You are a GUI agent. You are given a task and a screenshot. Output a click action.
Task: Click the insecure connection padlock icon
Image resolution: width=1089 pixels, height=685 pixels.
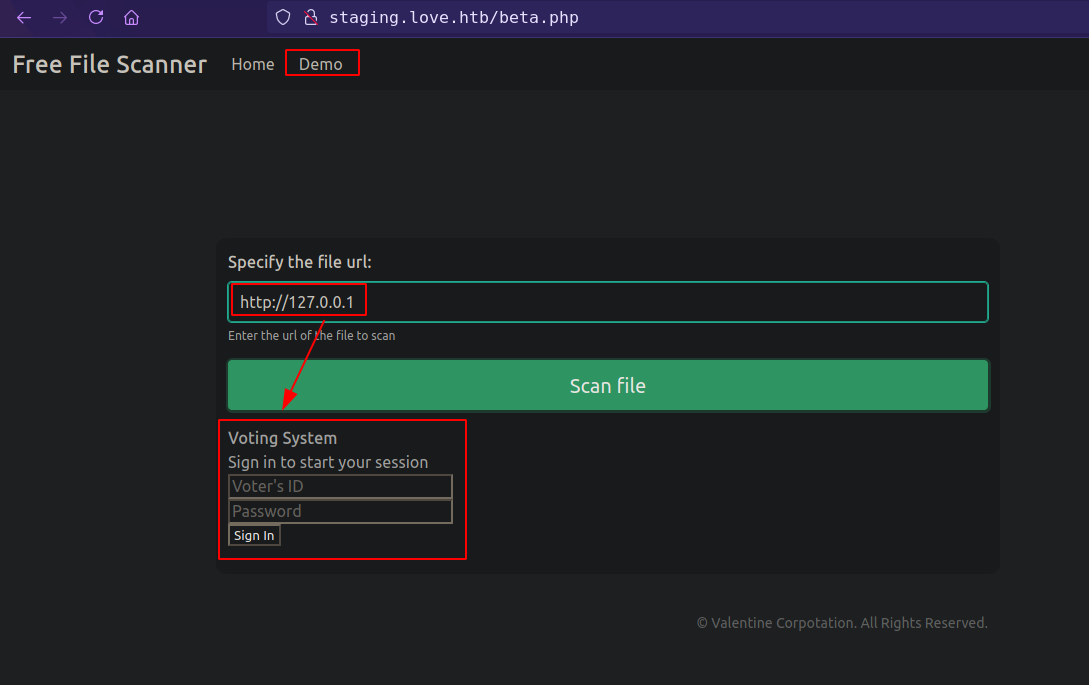coord(310,17)
